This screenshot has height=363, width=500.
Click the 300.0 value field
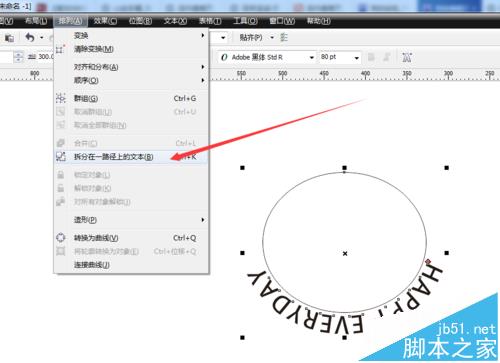point(46,57)
